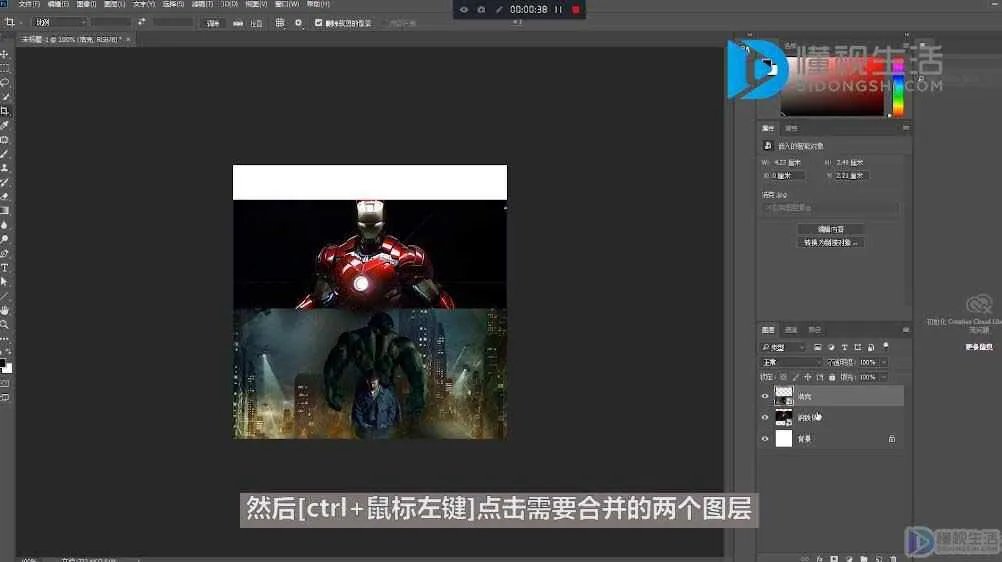This screenshot has width=1002, height=562.
Task: Toggle lock image pixels brush icon
Action: (796, 377)
